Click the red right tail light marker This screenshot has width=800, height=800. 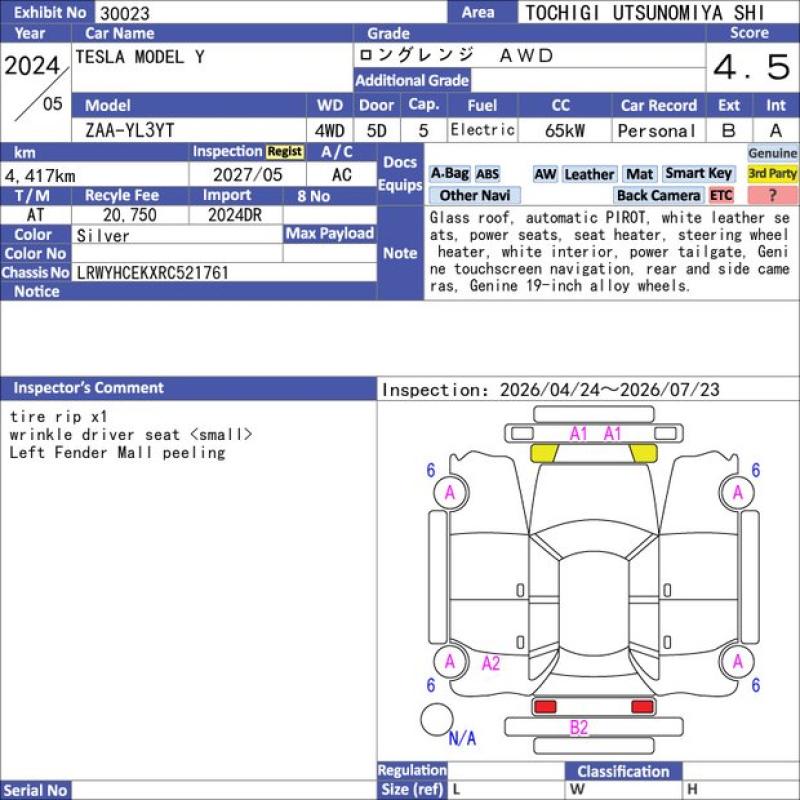642,707
